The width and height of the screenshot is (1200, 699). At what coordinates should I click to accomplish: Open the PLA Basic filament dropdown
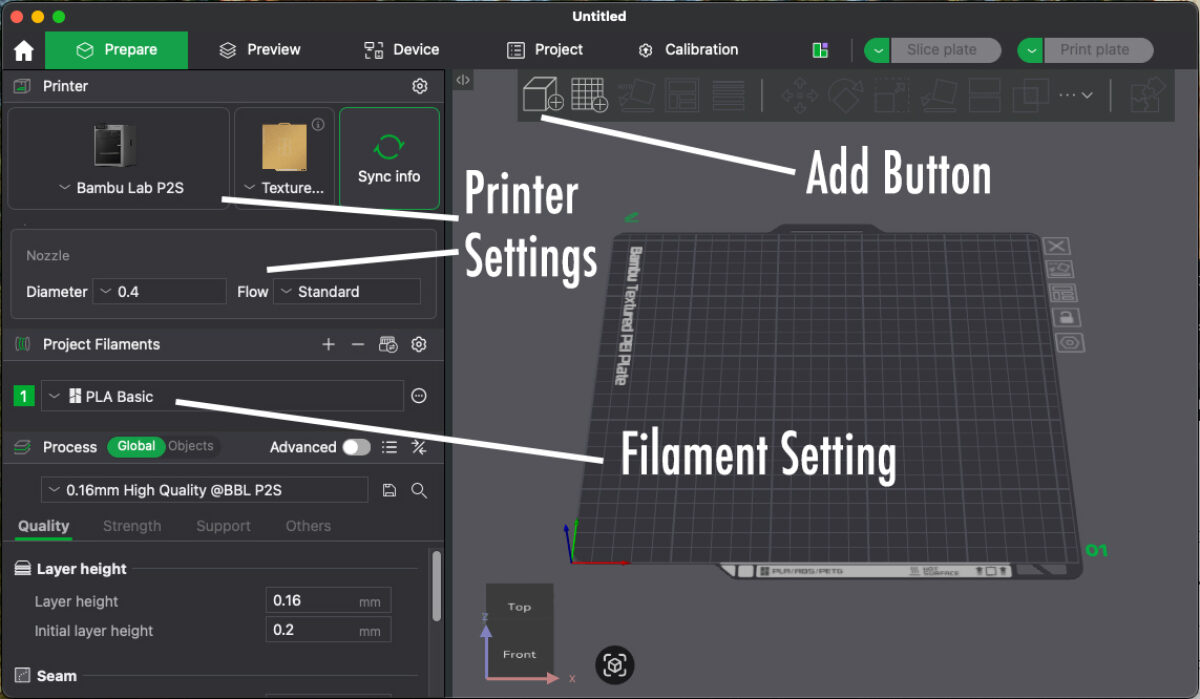pos(222,396)
